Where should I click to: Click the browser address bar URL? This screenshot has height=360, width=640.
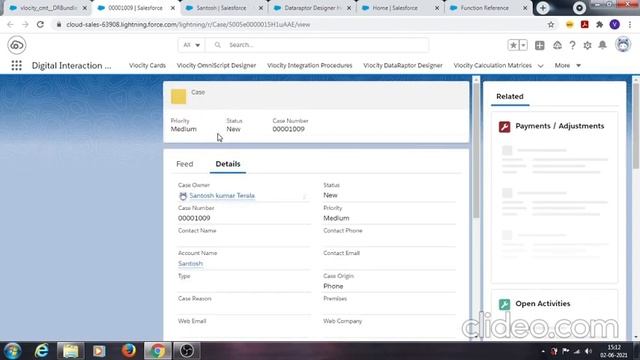(x=188, y=24)
